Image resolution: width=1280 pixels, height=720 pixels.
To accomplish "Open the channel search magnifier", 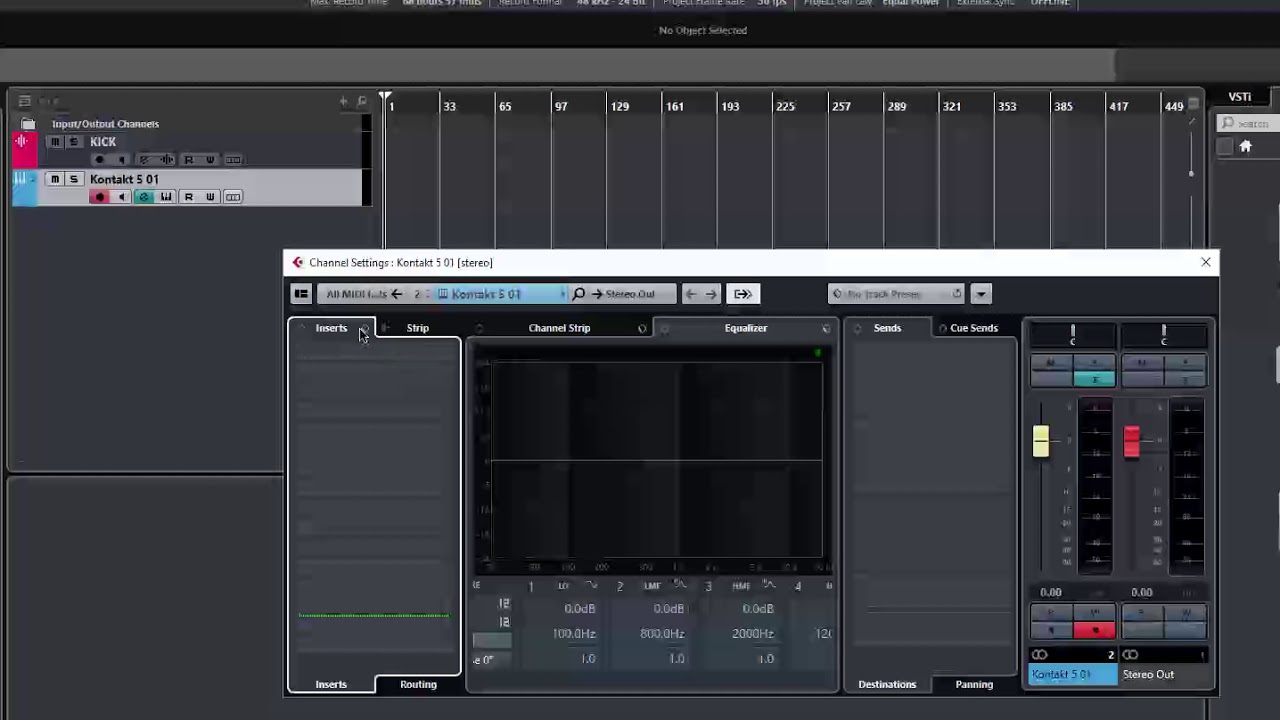I will point(578,294).
